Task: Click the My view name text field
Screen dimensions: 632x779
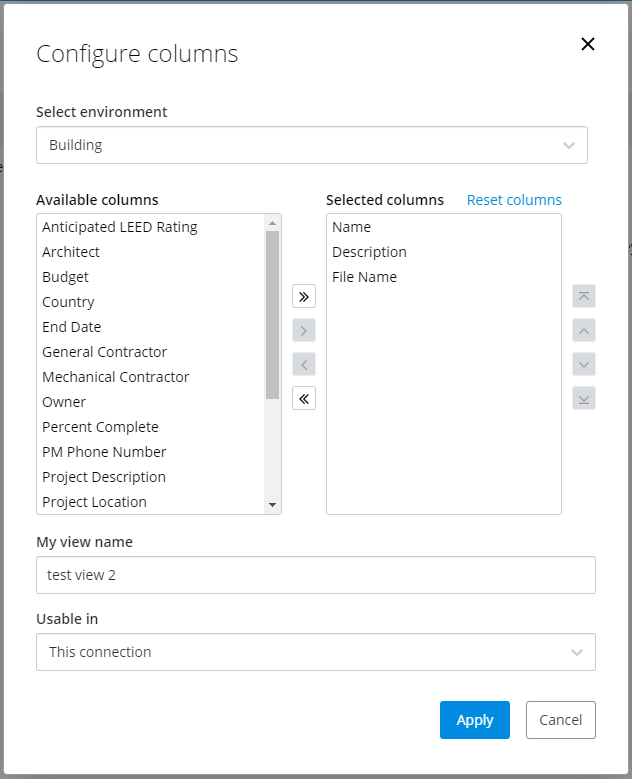Action: 315,575
